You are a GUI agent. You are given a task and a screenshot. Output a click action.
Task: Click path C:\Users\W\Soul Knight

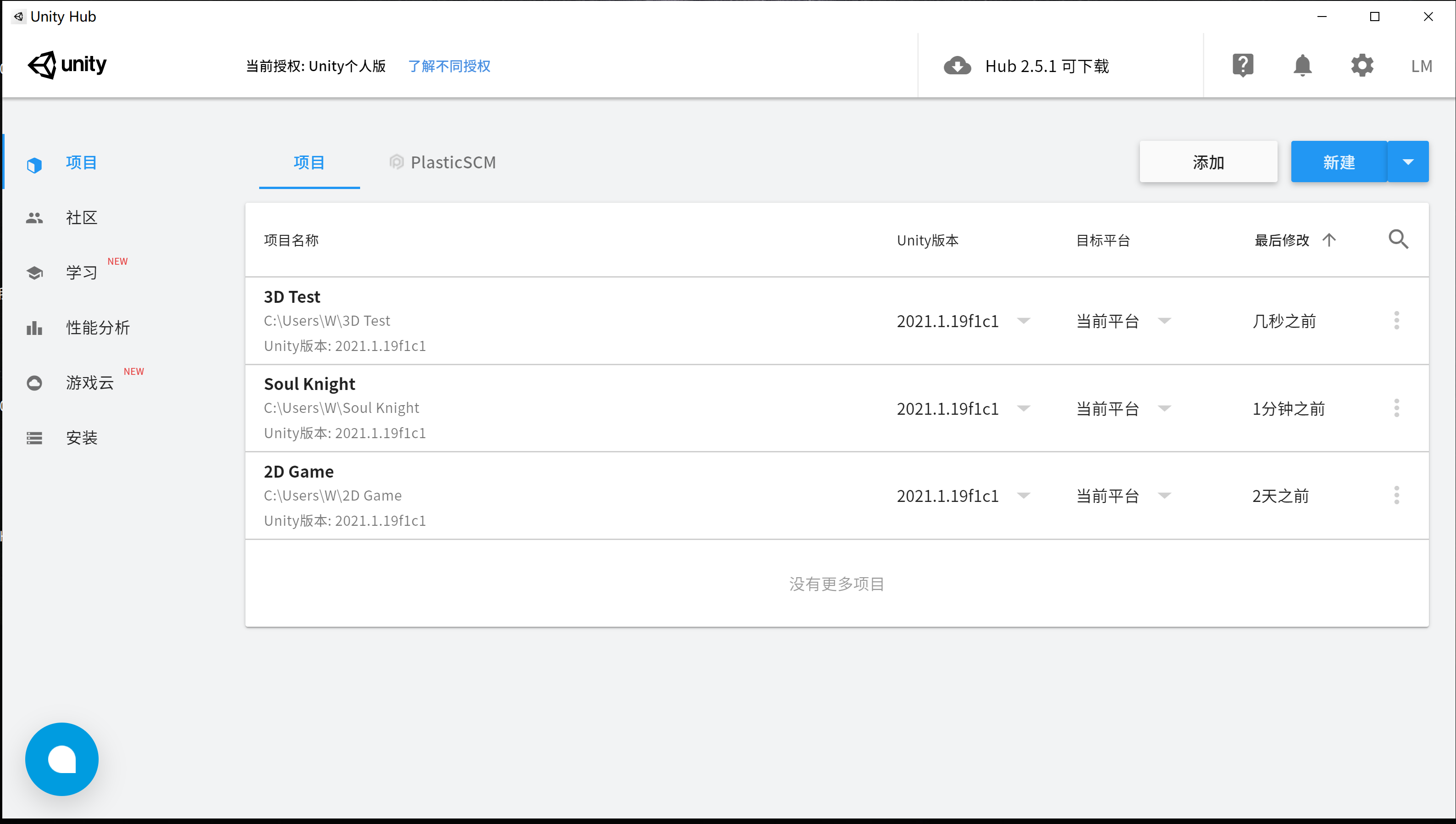[342, 408]
